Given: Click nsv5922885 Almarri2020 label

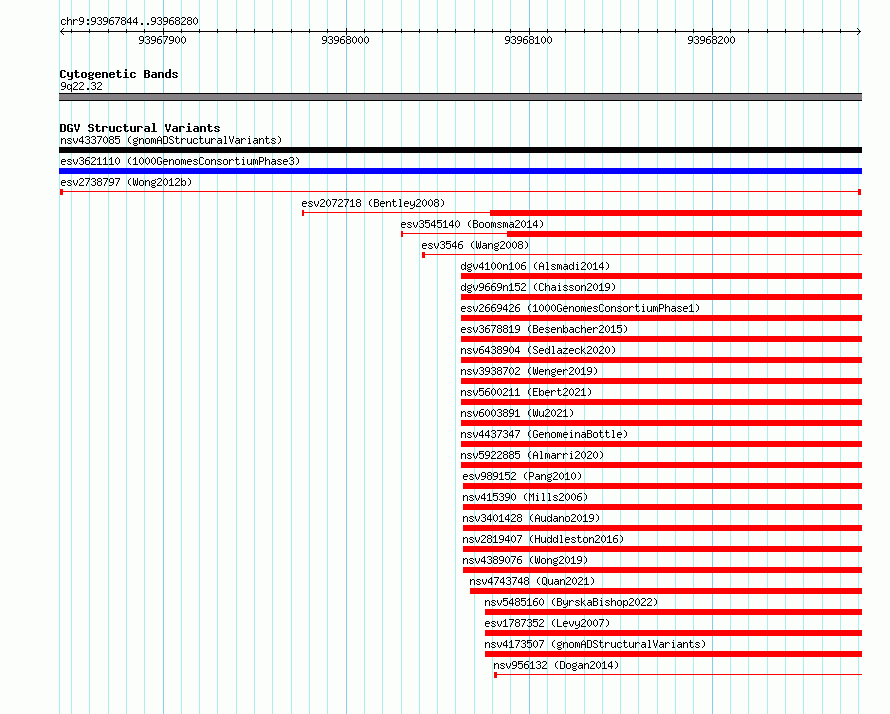Looking at the screenshot, I should pos(532,455).
